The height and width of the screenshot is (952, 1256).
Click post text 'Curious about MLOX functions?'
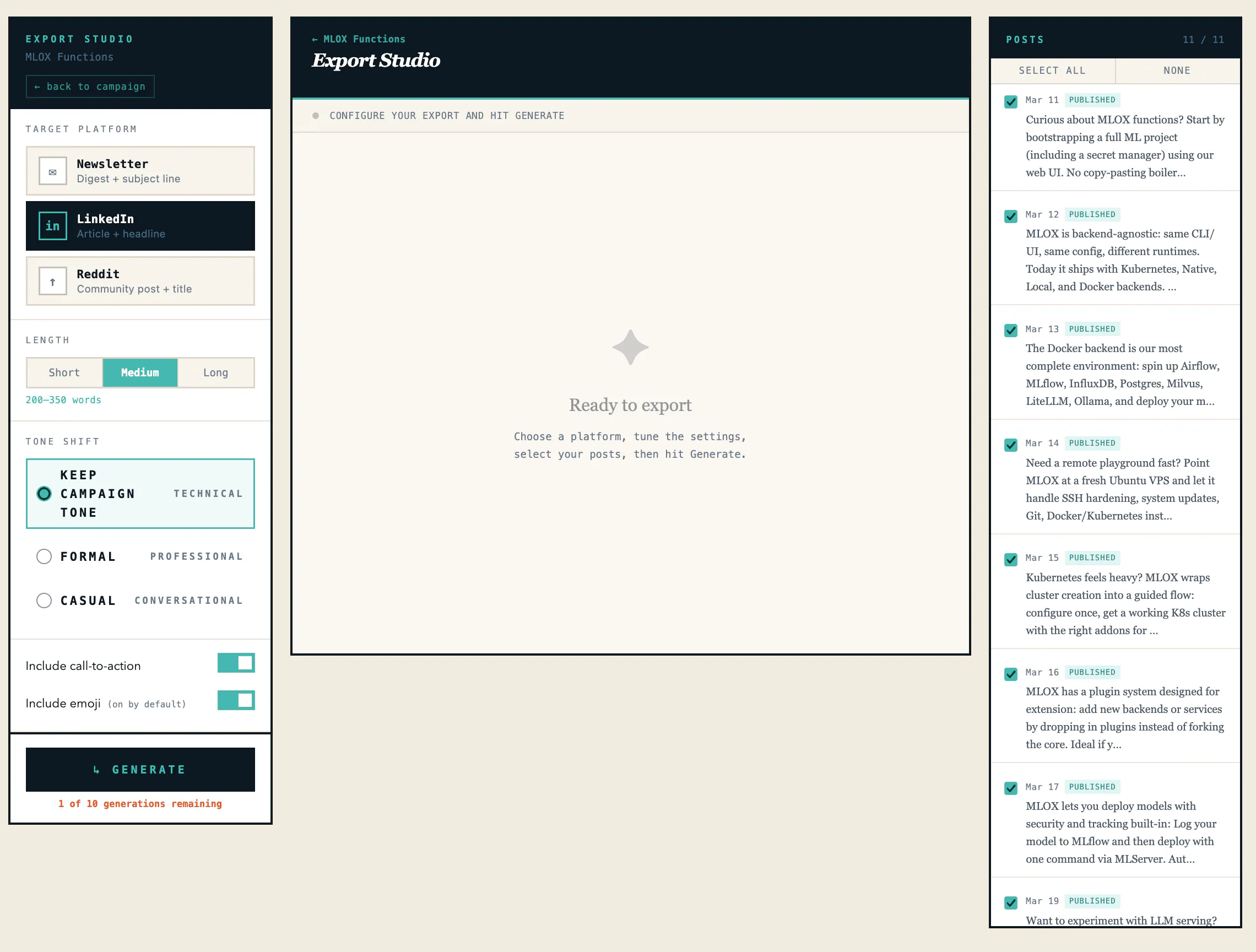click(x=1104, y=120)
